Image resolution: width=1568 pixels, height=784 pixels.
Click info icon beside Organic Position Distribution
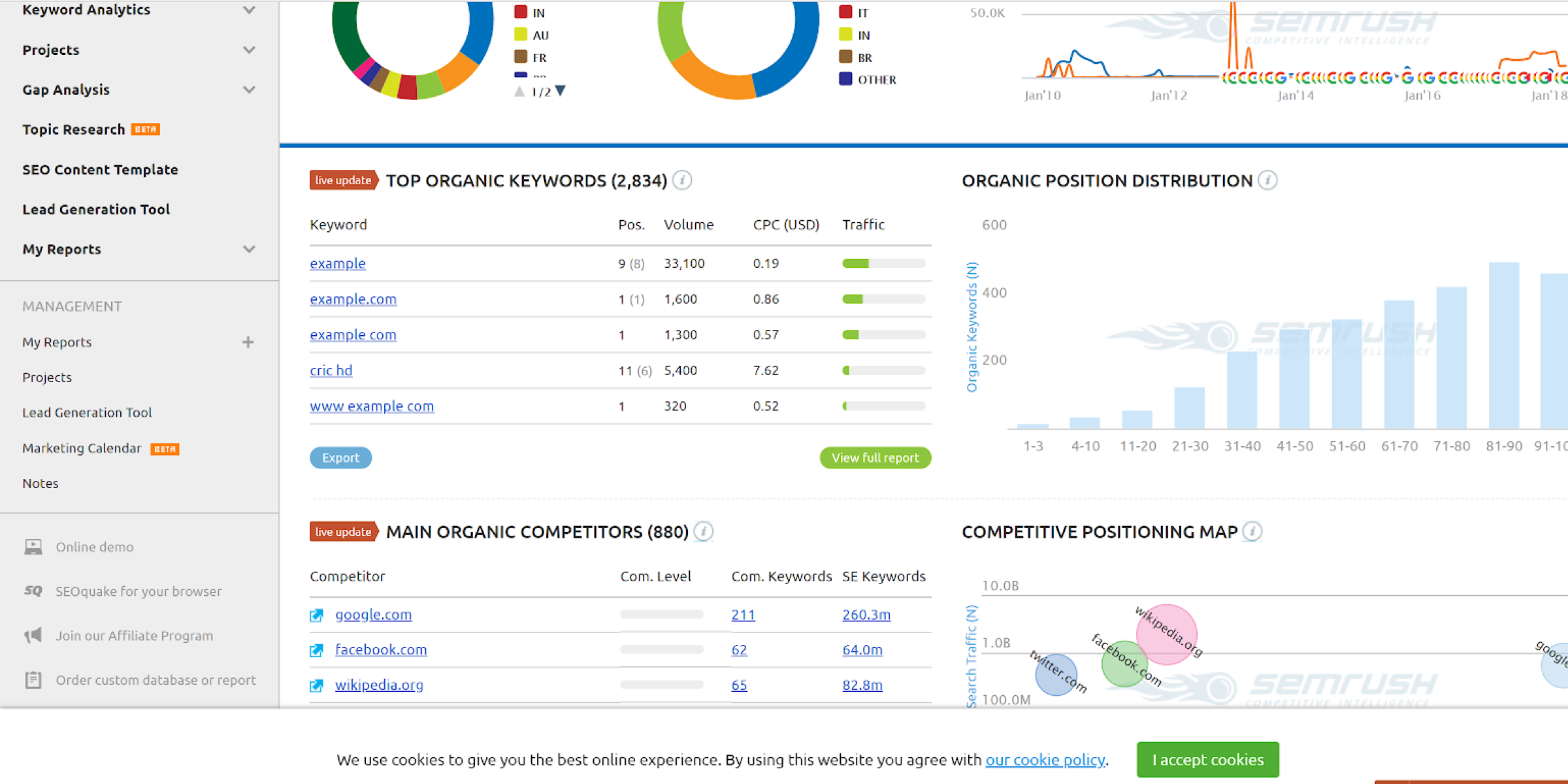(1267, 180)
